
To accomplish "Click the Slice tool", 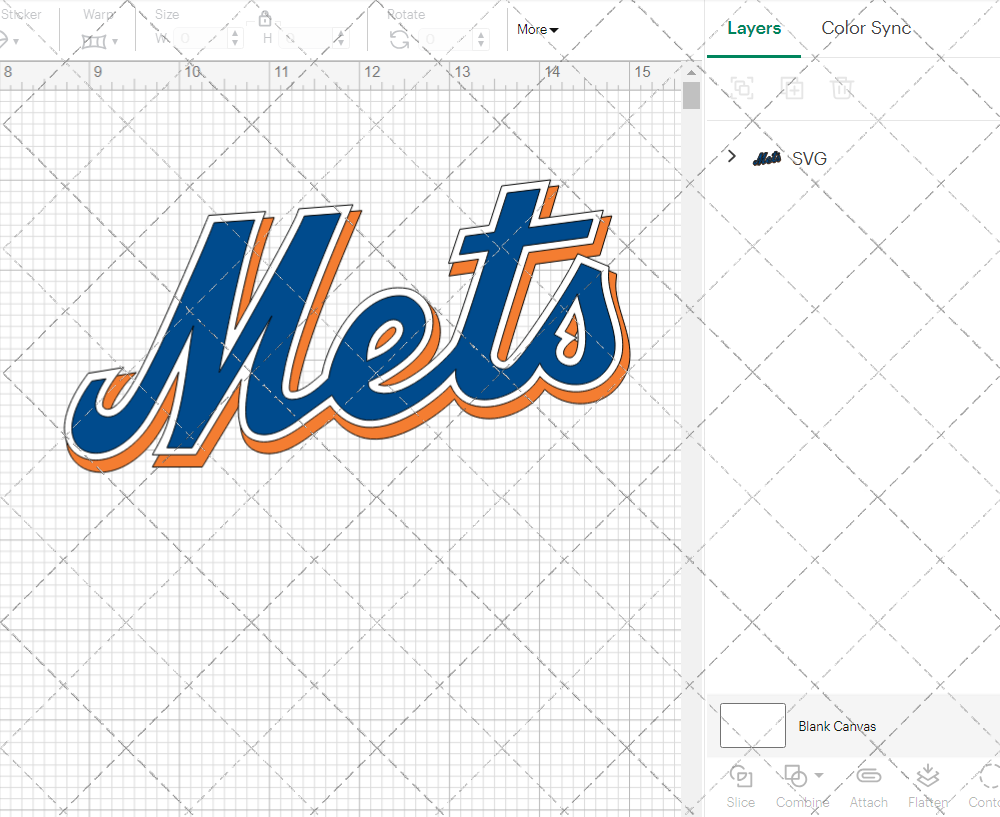I will 740,786.
